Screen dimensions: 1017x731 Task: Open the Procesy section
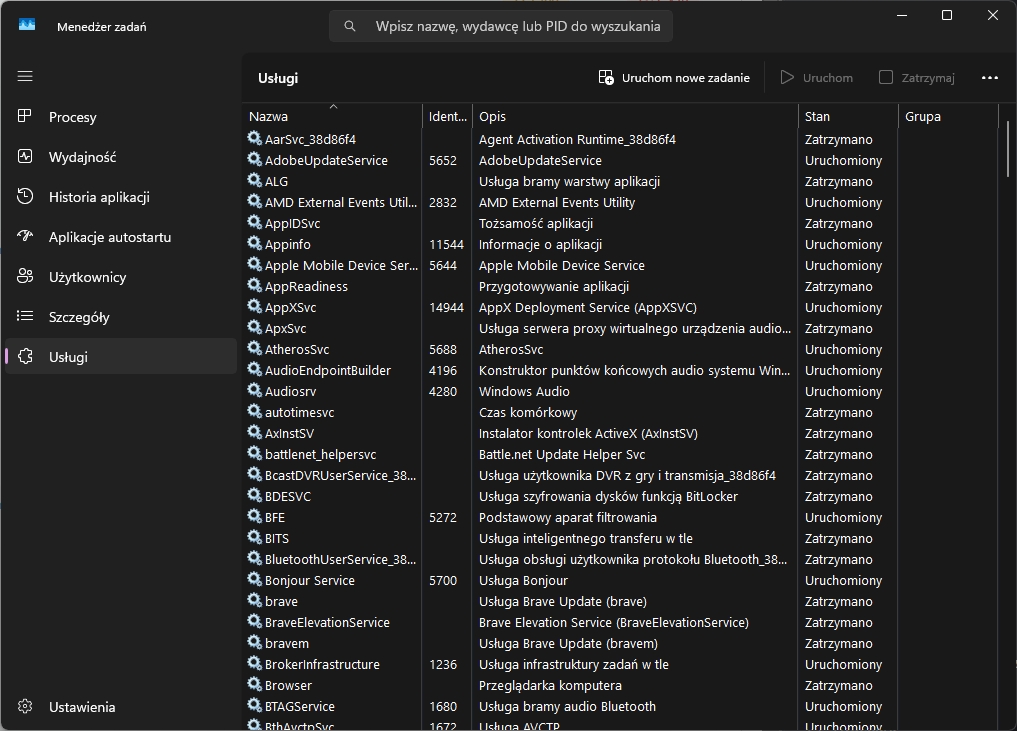(72, 117)
